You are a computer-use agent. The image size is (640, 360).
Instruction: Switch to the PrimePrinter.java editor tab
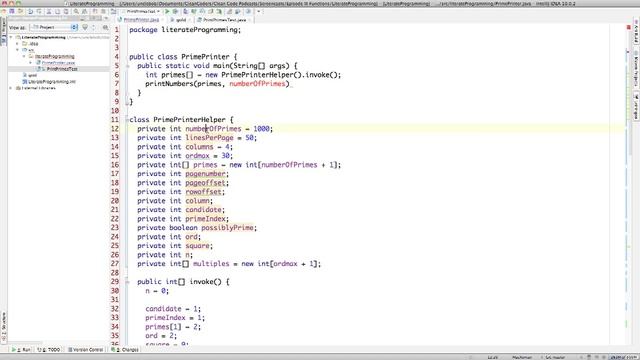tap(141, 20)
